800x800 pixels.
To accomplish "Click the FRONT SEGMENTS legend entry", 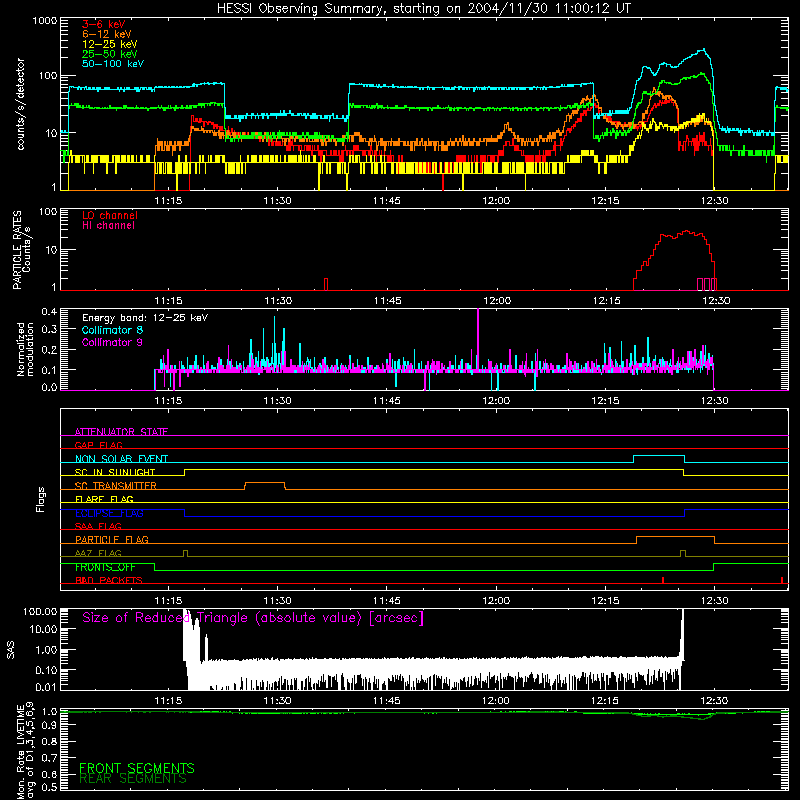I will 137,768.
